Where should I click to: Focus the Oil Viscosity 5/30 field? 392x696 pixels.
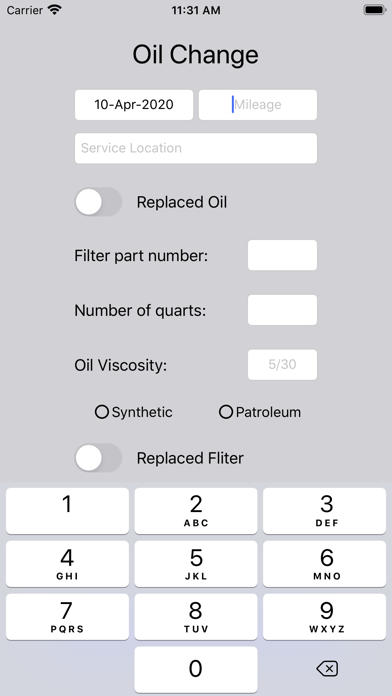[282, 365]
